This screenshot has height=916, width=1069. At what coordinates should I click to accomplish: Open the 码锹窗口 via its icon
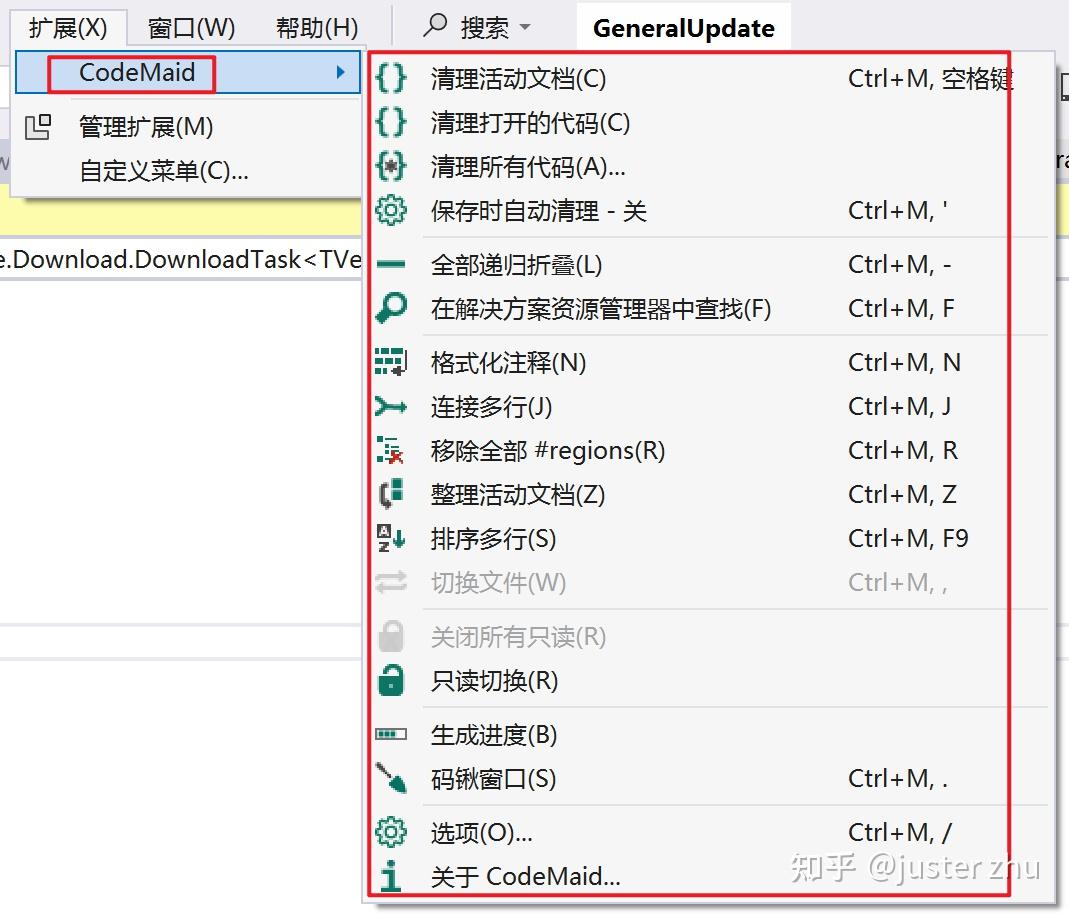[x=390, y=779]
